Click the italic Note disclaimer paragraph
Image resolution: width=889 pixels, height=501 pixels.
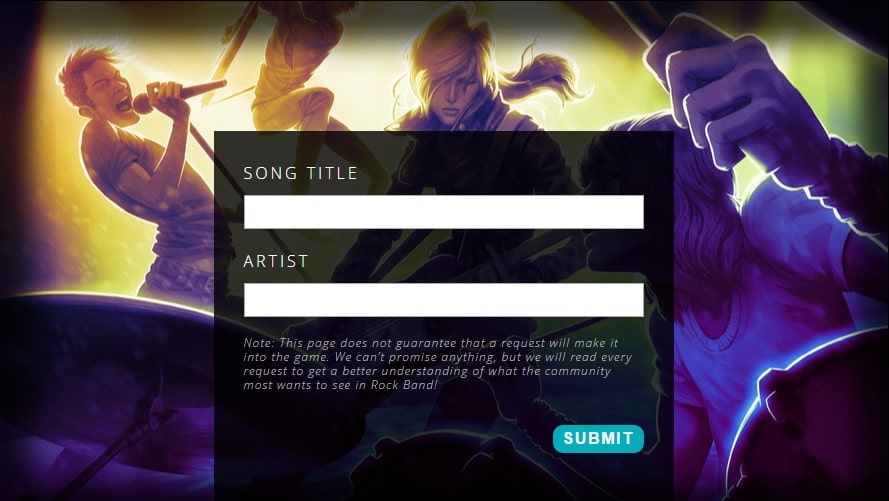438,364
